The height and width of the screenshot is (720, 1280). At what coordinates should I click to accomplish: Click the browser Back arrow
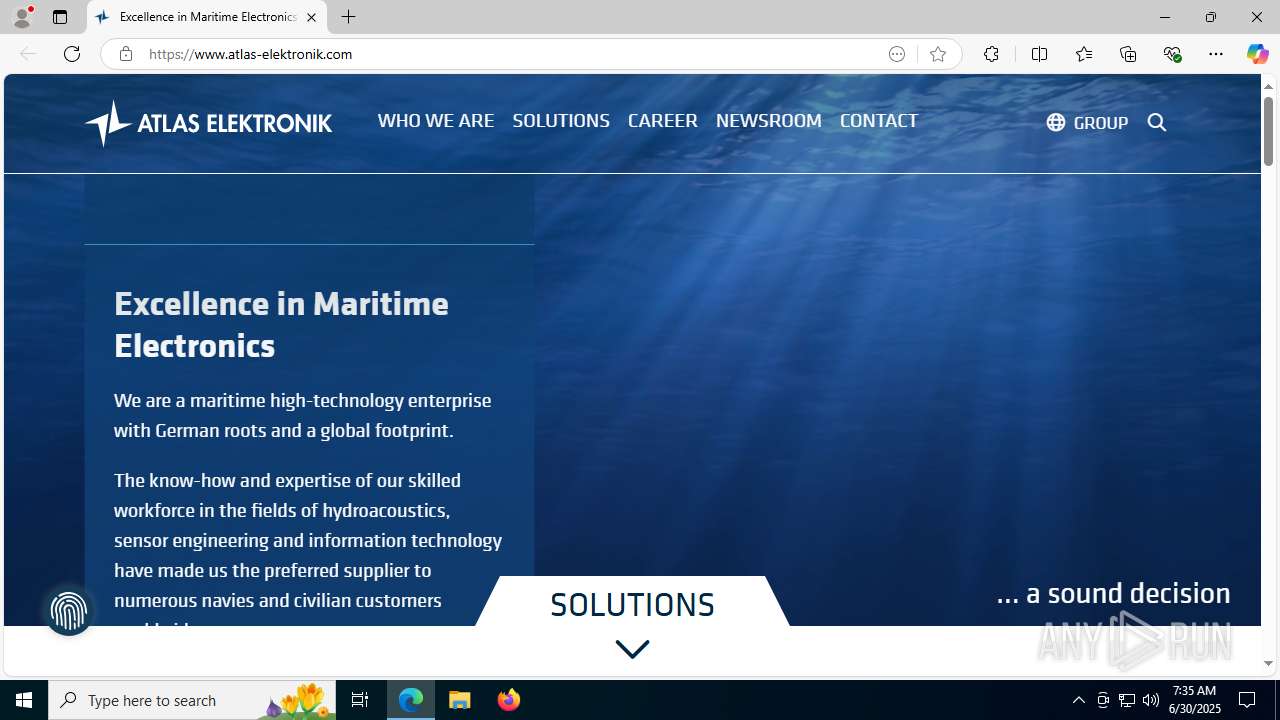coord(28,54)
